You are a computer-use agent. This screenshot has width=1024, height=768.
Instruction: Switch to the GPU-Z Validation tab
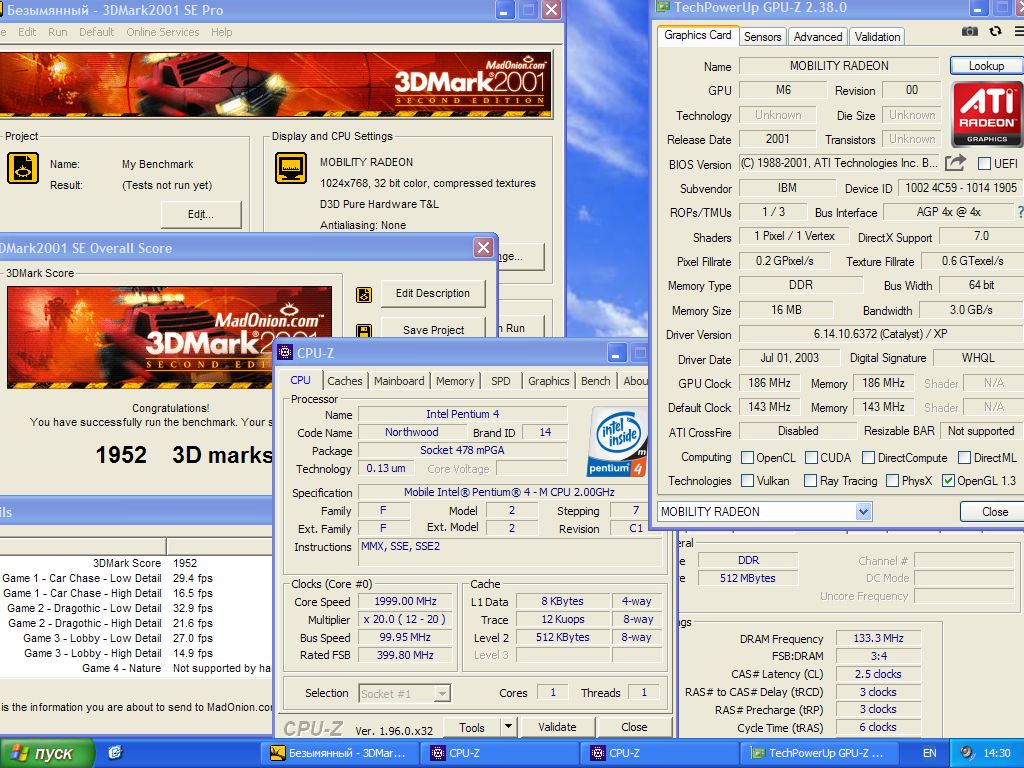point(877,37)
